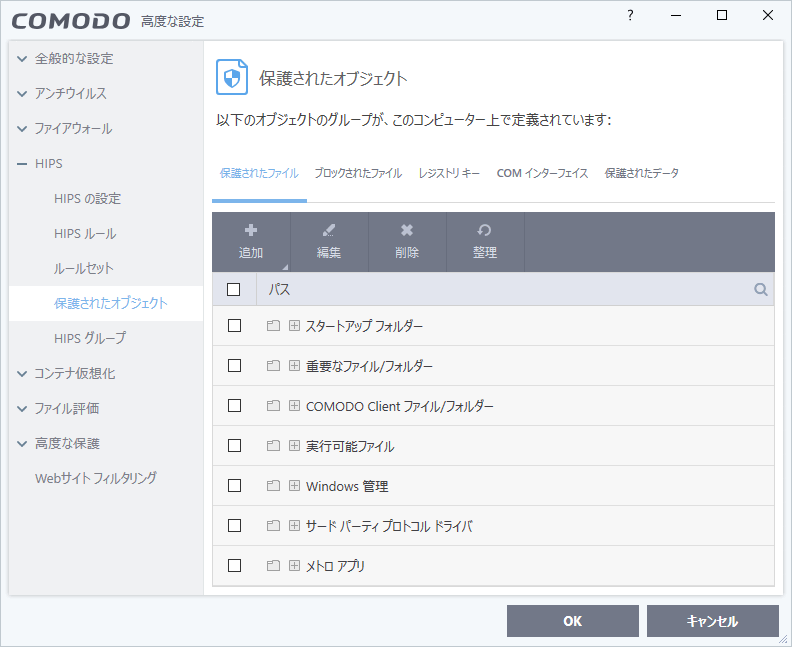Screen dimensions: 792x647
Task: Click the 削除 (Delete) X icon
Action: 407,231
